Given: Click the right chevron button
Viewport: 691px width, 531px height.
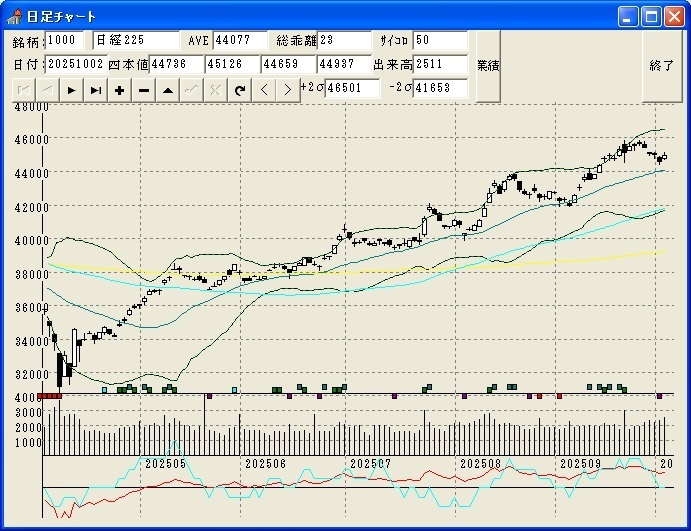Looking at the screenshot, I should 288,90.
